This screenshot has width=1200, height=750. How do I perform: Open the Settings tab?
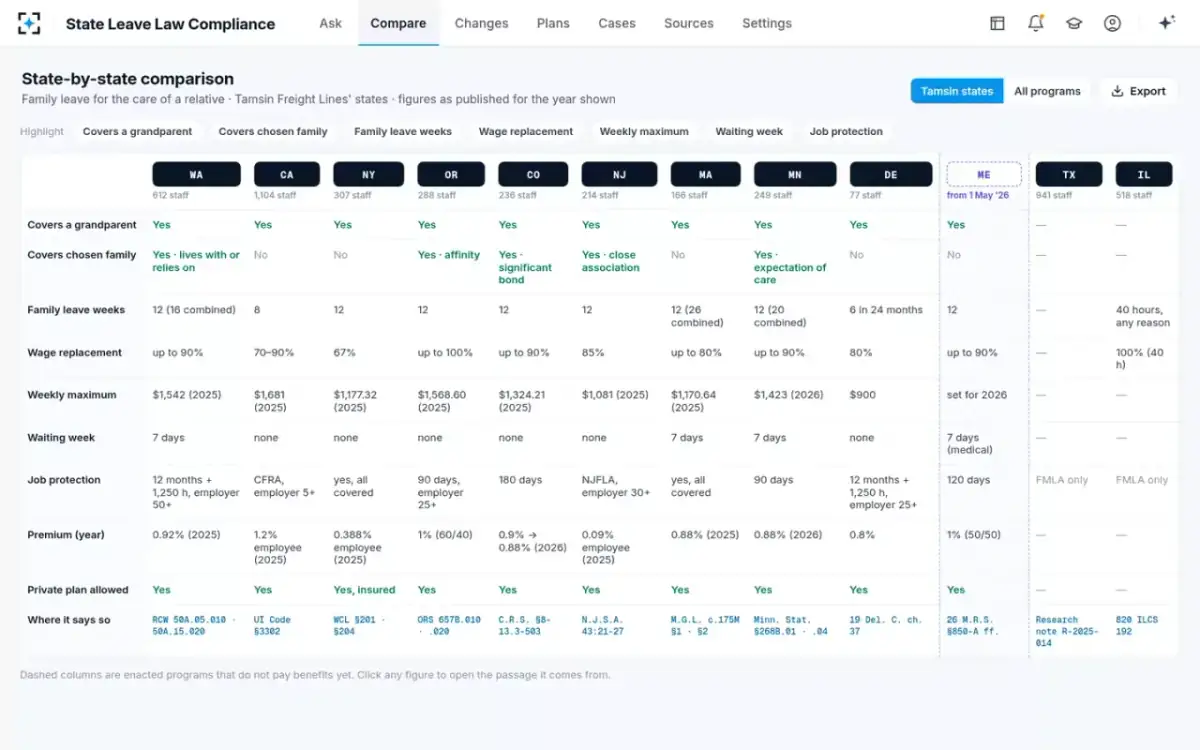767,23
